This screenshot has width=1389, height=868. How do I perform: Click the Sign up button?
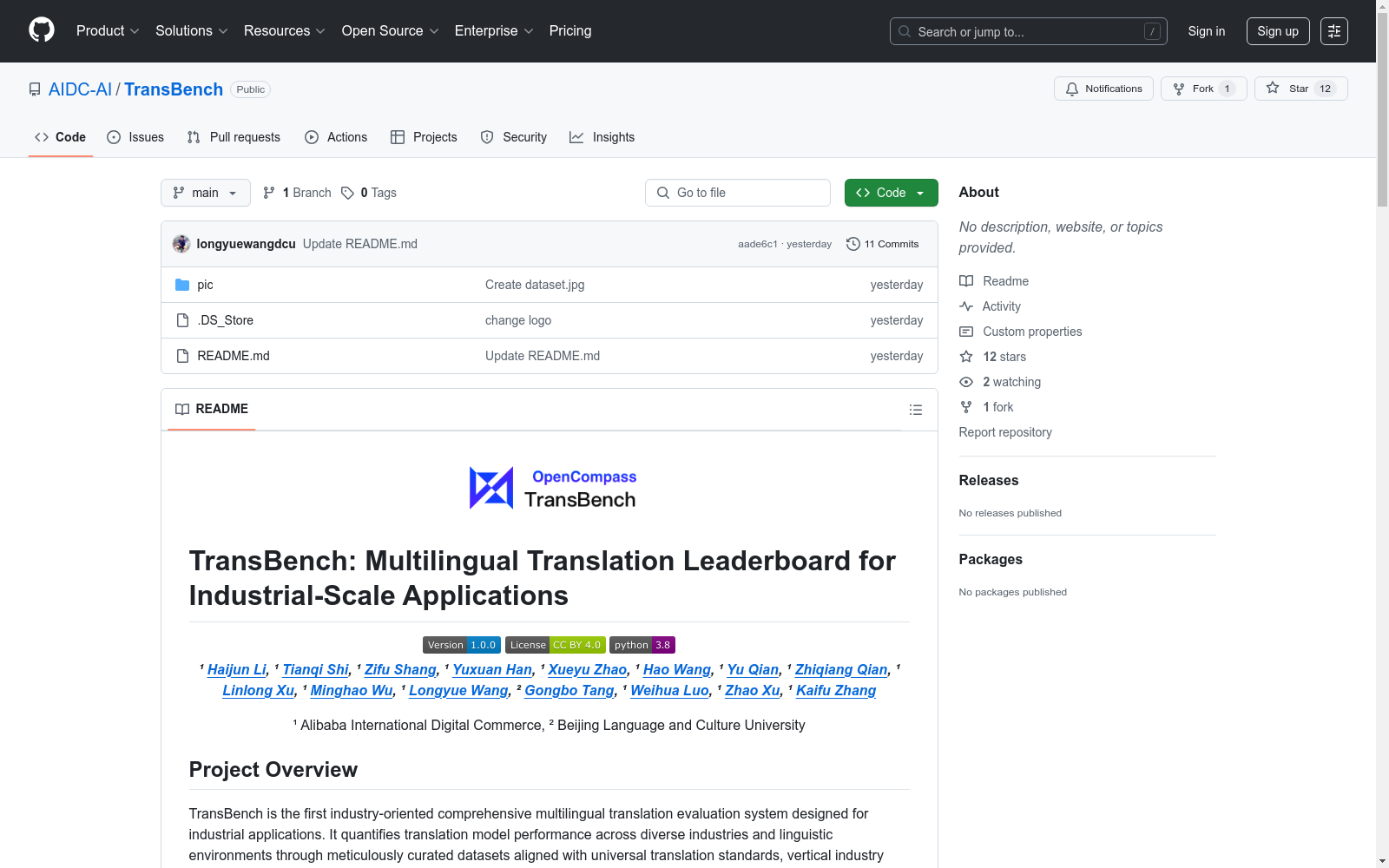tap(1278, 31)
